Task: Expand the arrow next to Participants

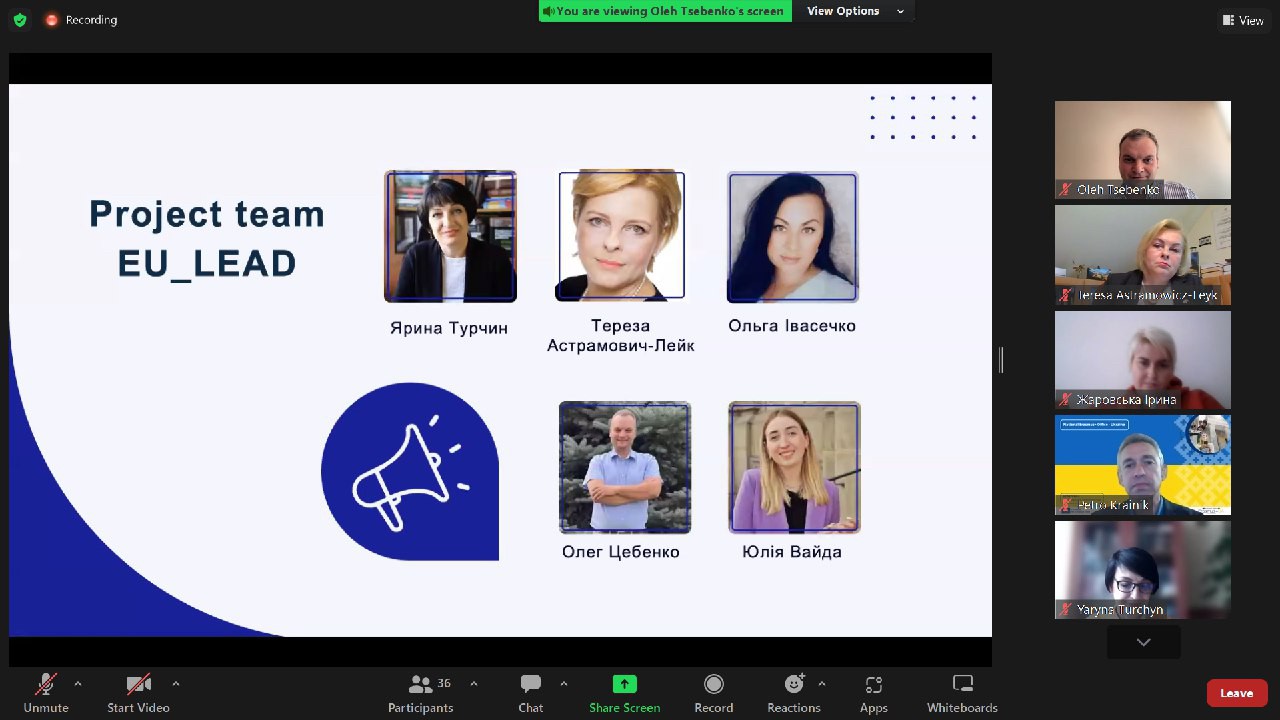Action: 474,684
